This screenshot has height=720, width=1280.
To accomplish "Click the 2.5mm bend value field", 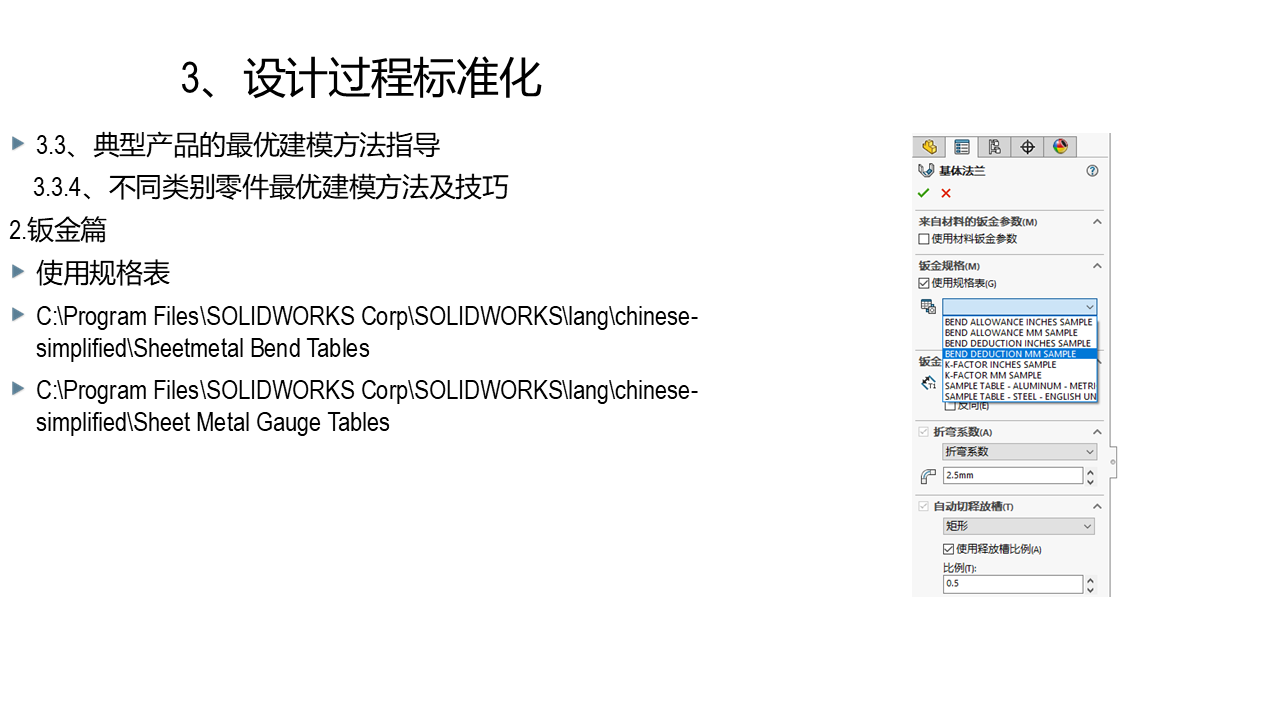I will (1012, 476).
